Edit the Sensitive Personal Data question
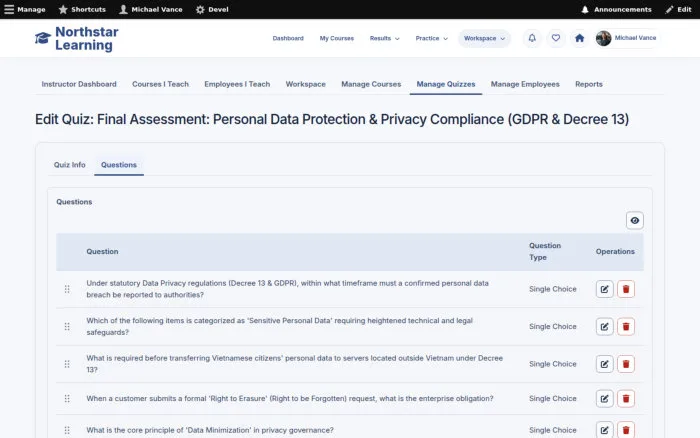This screenshot has height=438, width=700. click(604, 326)
